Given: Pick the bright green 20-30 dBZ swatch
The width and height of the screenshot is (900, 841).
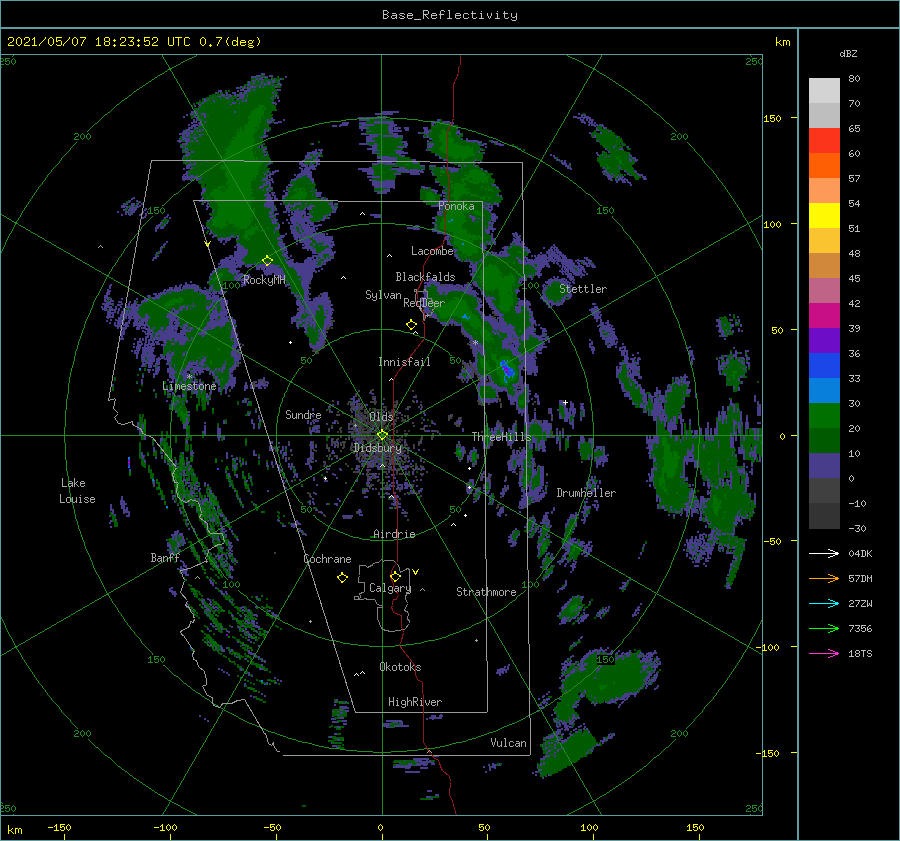Looking at the screenshot, I should pos(824,416).
